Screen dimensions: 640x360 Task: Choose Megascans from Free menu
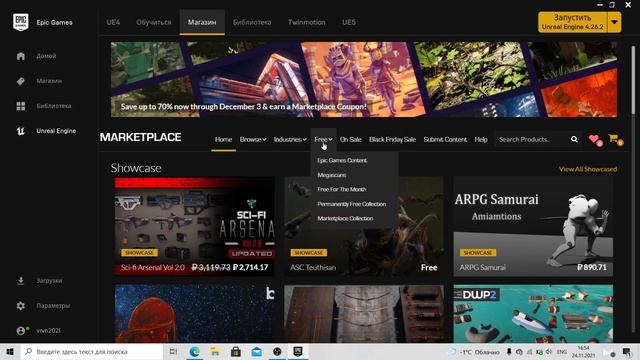point(332,175)
